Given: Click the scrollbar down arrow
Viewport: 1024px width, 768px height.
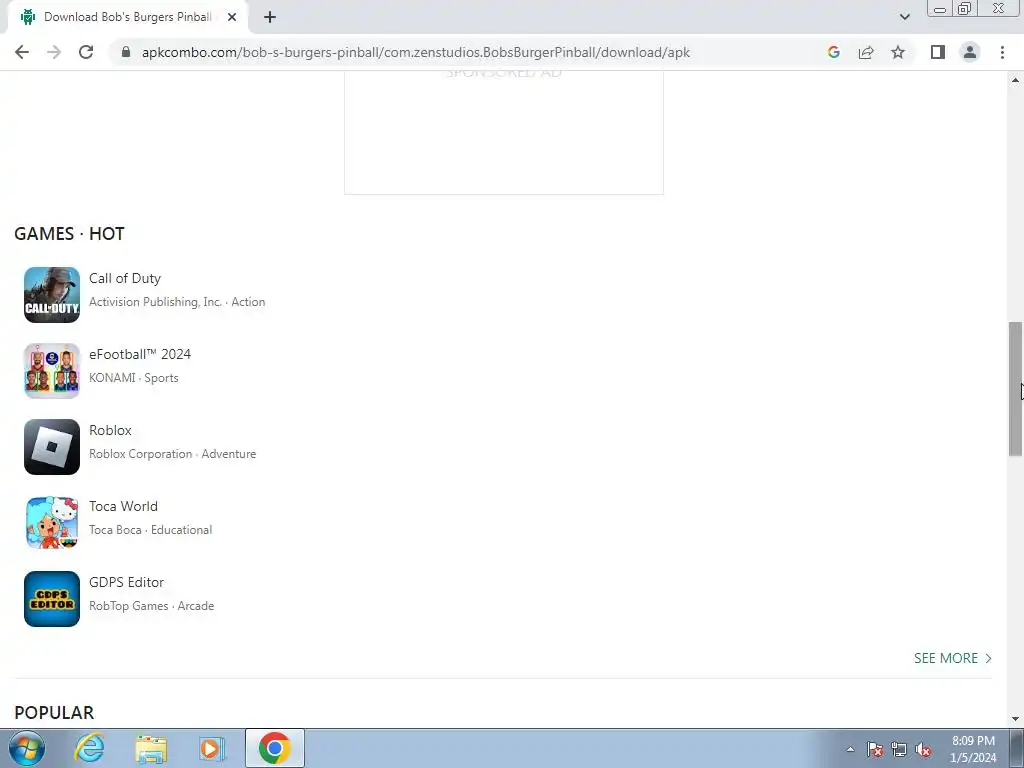Looking at the screenshot, I should pos(1016,719).
